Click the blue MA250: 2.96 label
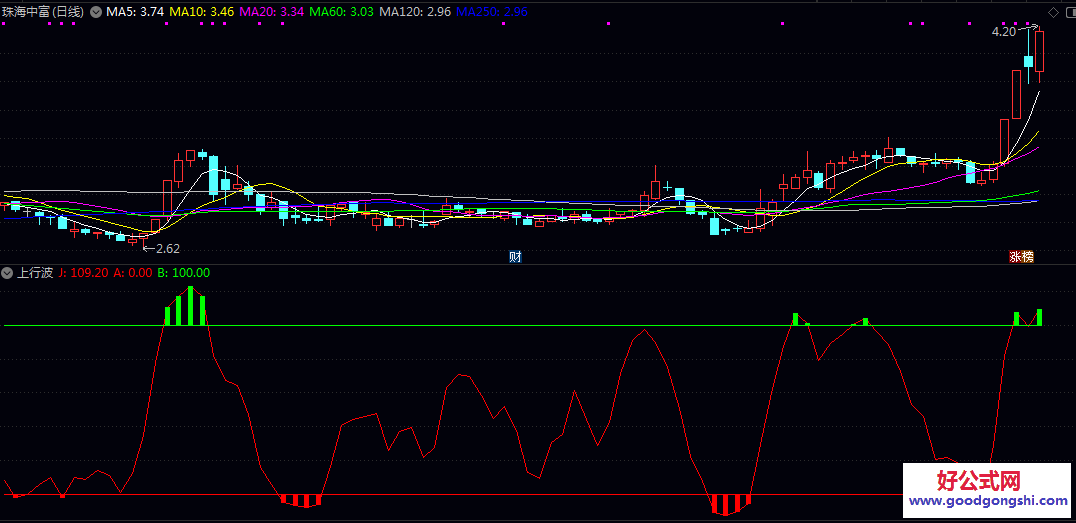 click(x=491, y=12)
